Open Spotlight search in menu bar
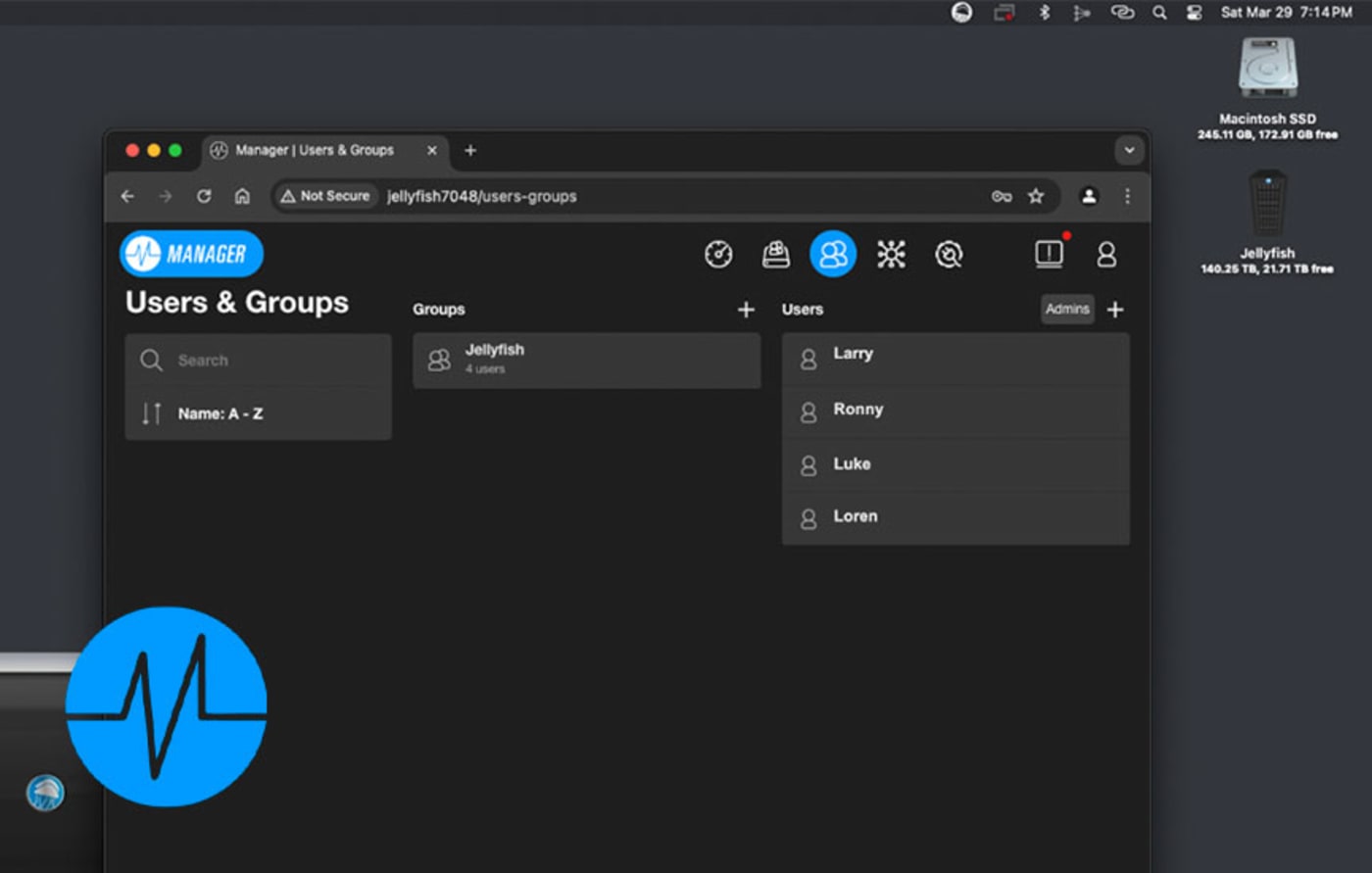Viewport: 1372px width, 873px height. point(1159,13)
